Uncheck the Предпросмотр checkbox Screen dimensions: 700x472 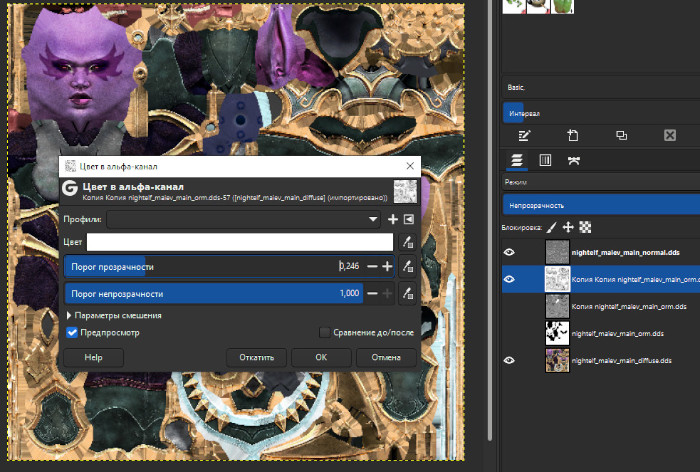click(x=72, y=332)
